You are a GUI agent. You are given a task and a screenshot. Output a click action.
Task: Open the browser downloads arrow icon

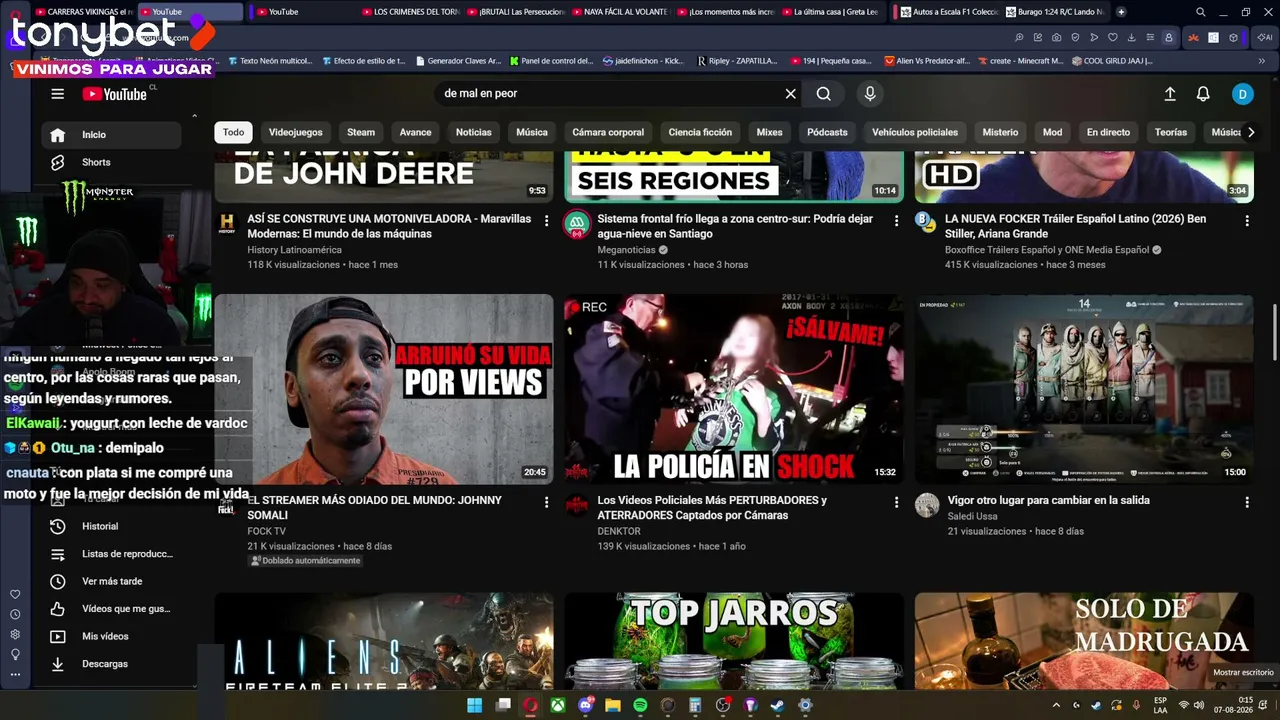click(x=1132, y=38)
